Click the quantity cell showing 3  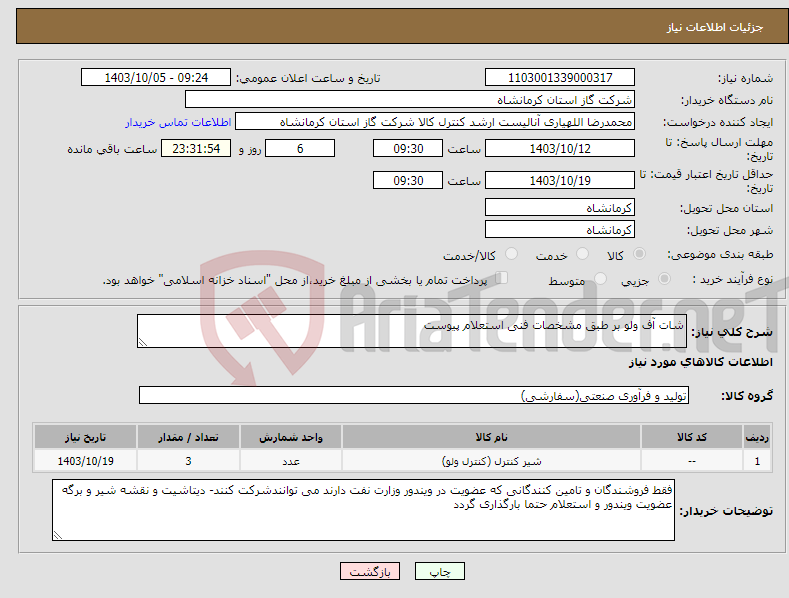188,461
